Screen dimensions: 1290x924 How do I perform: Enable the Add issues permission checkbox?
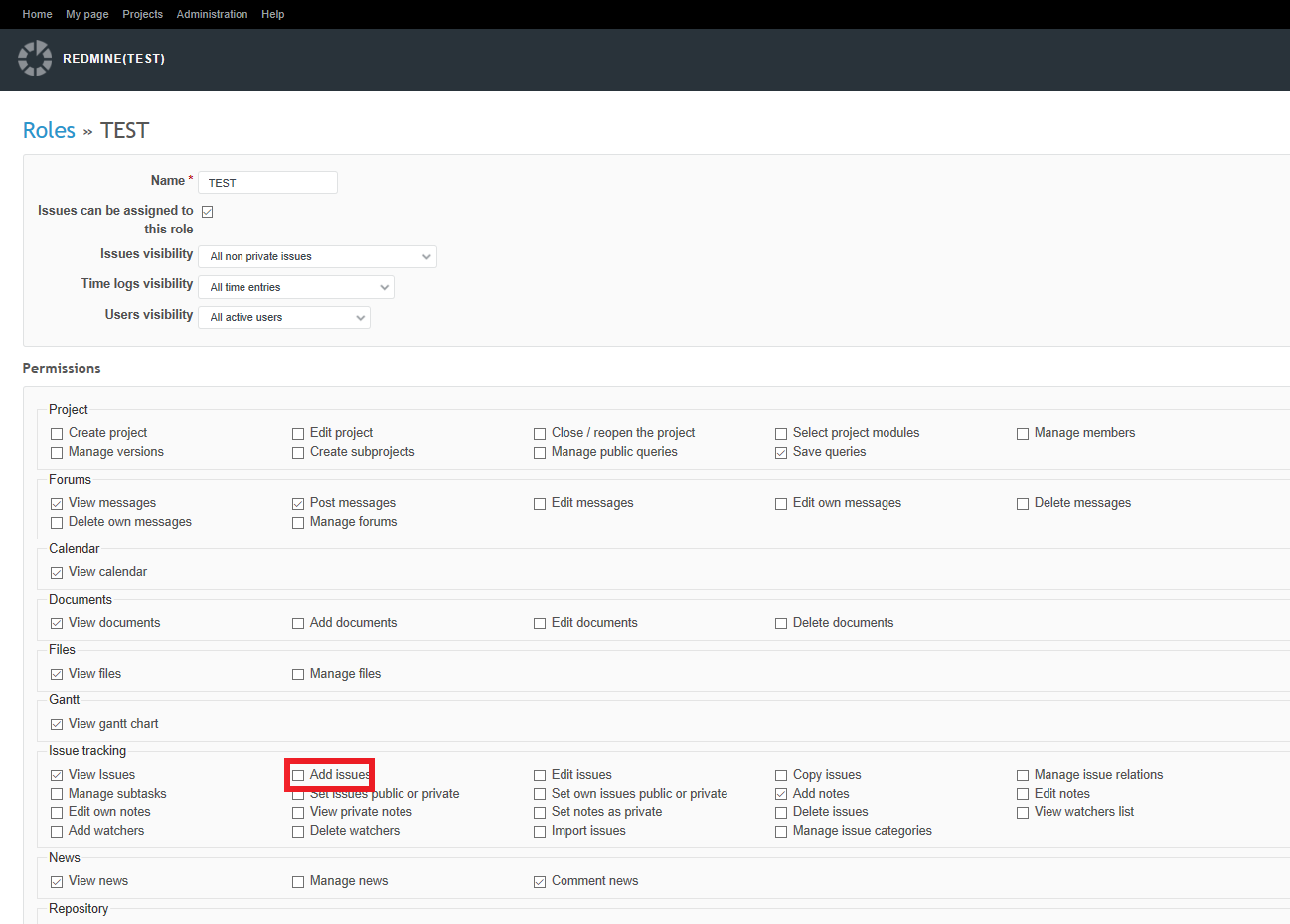click(x=298, y=775)
